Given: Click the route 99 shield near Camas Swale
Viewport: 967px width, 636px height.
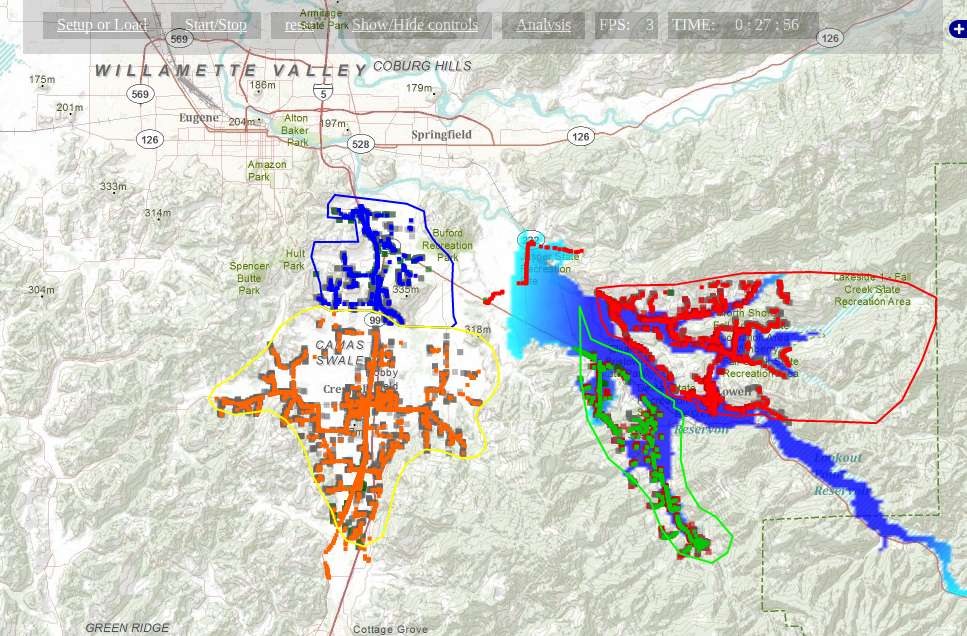Looking at the screenshot, I should 374,320.
